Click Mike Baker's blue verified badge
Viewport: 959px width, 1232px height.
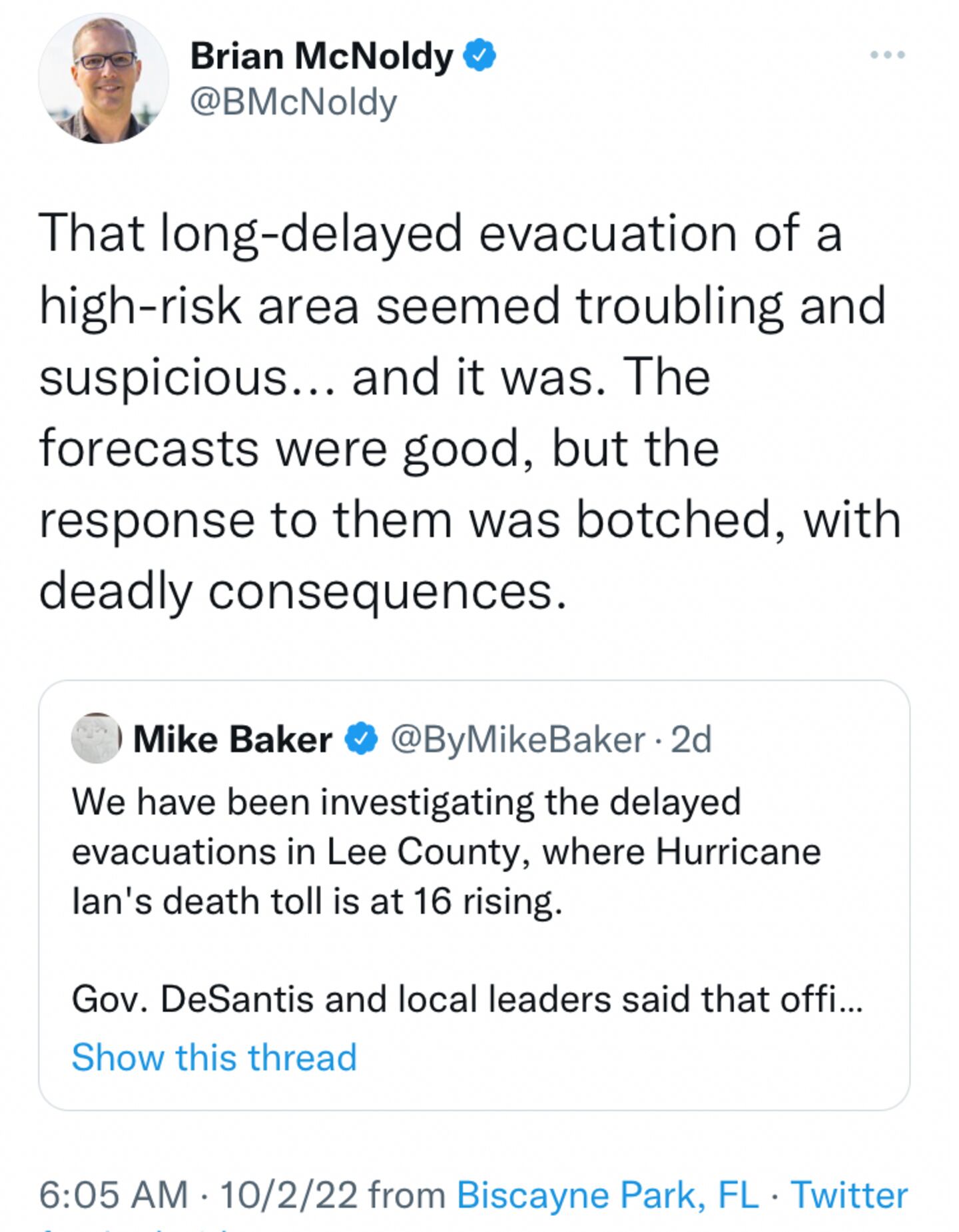[x=361, y=739]
